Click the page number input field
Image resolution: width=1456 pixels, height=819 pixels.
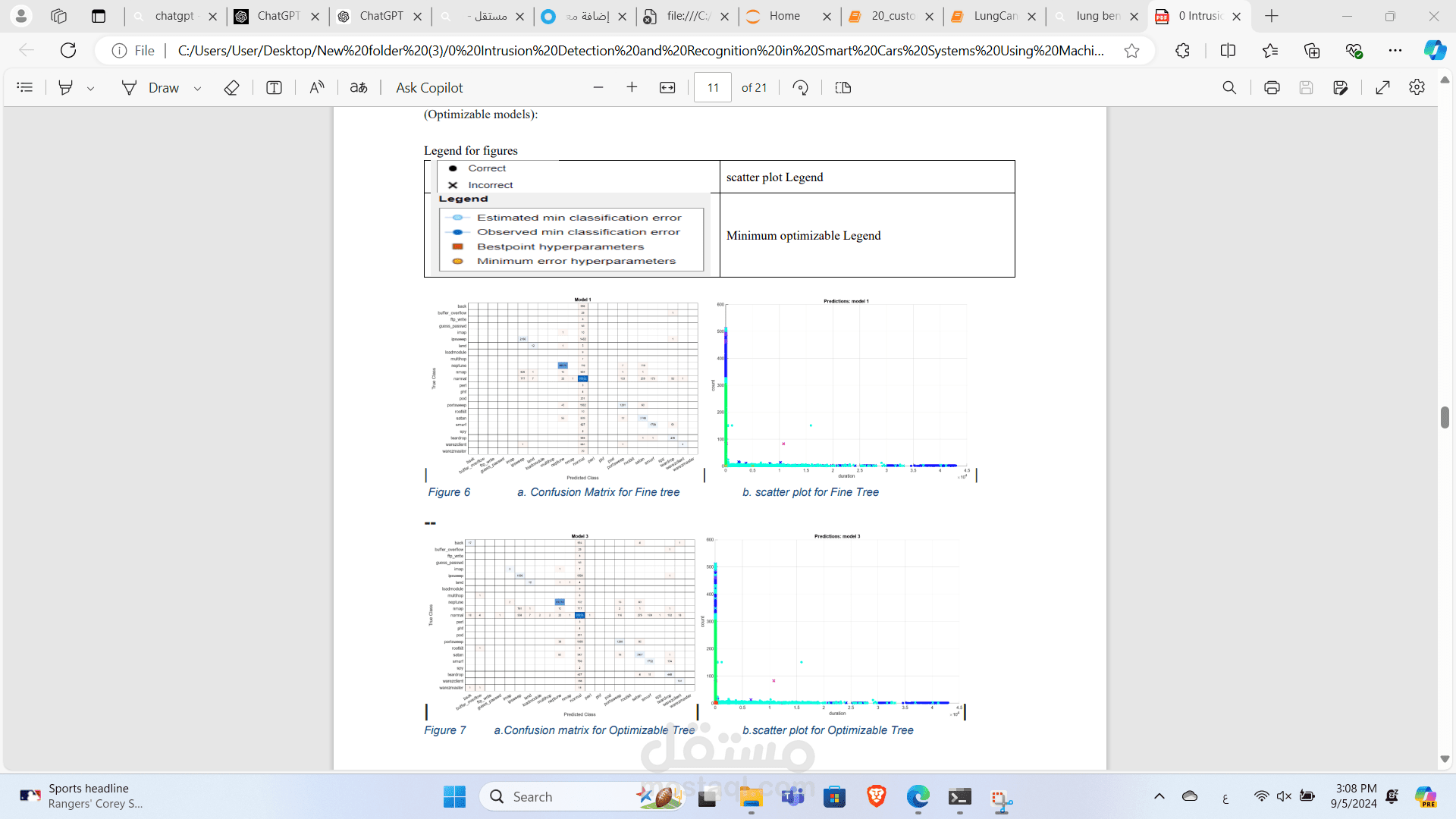pyautogui.click(x=713, y=88)
